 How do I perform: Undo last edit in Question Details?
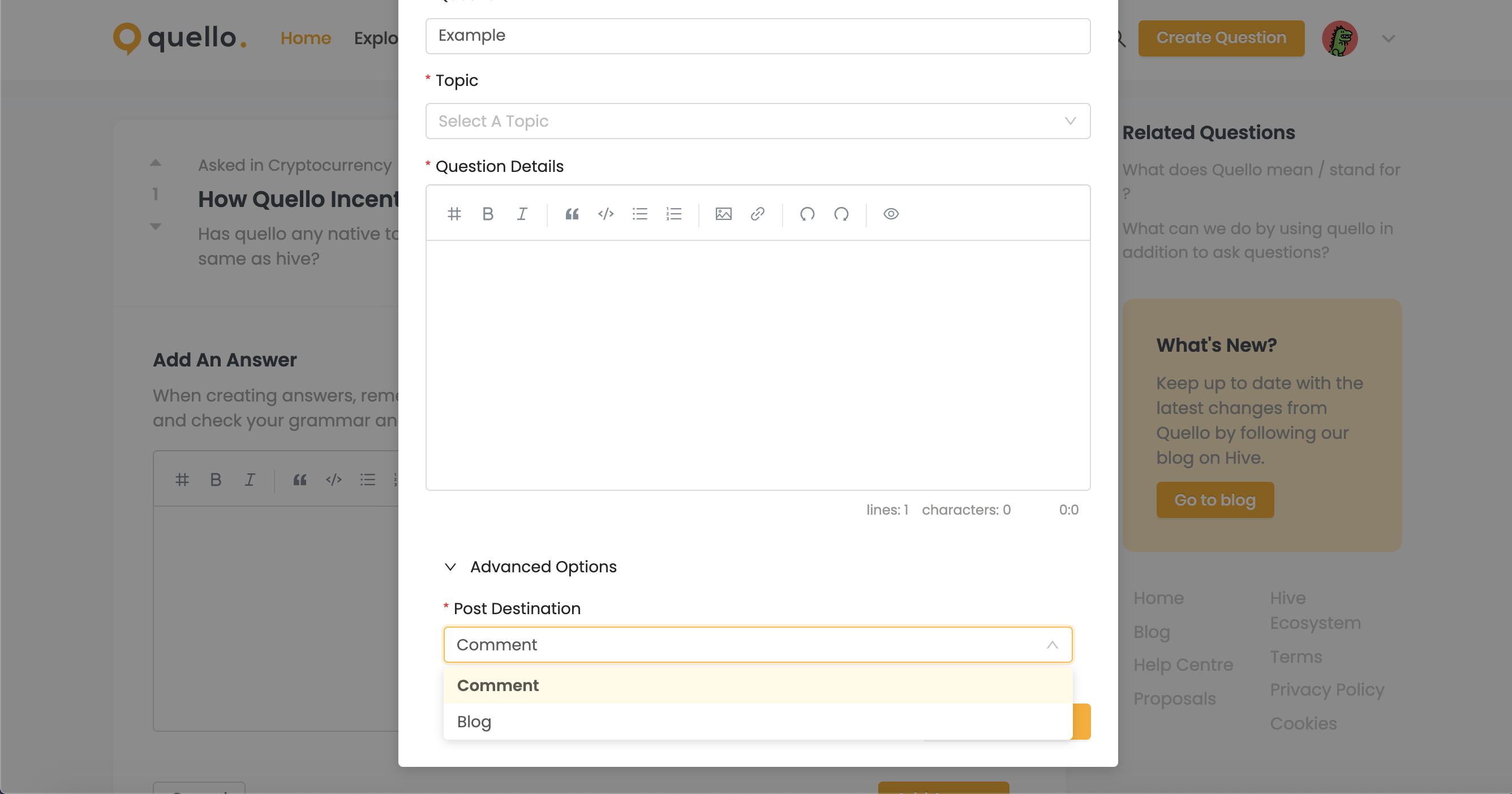pos(807,214)
